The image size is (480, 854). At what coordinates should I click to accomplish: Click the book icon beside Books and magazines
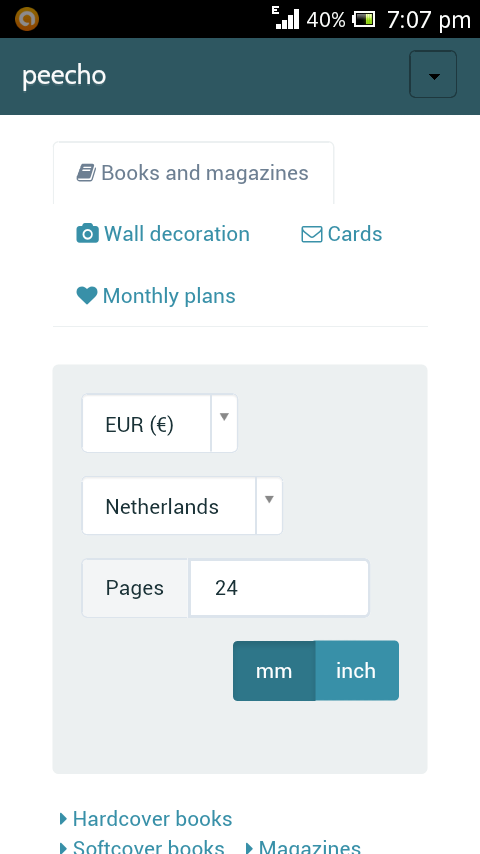(x=86, y=173)
